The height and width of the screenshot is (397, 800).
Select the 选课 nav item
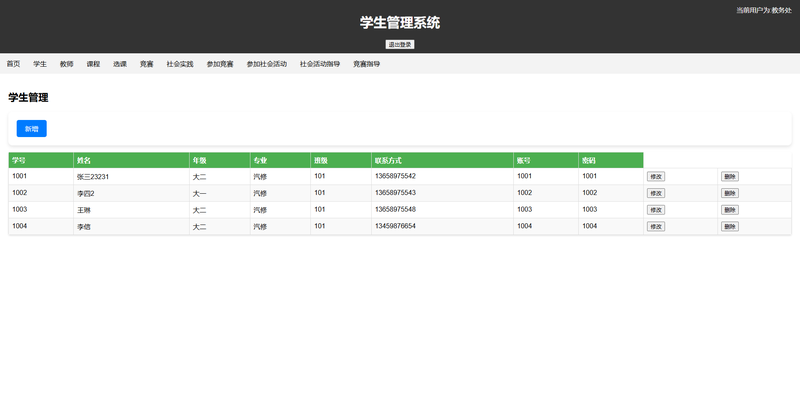(120, 64)
